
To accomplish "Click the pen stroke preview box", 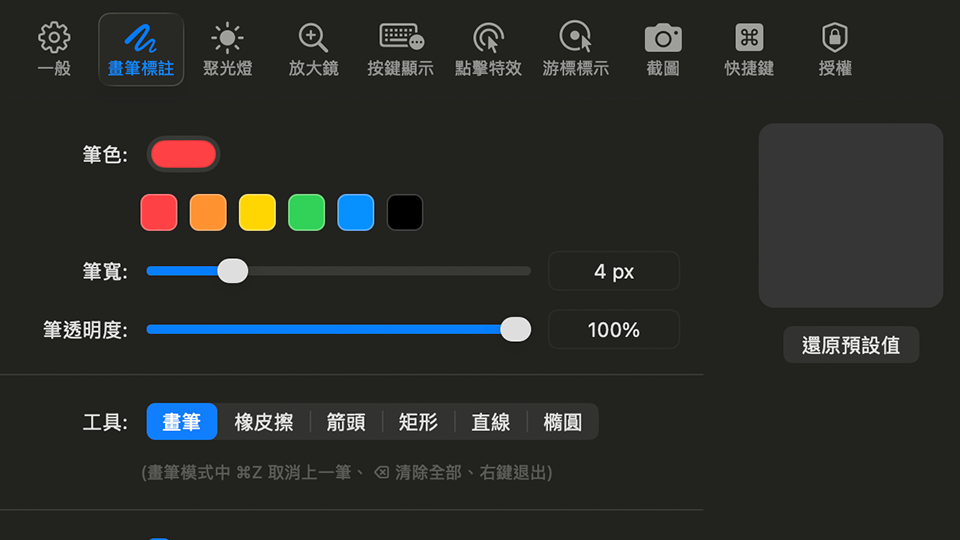I will (851, 216).
